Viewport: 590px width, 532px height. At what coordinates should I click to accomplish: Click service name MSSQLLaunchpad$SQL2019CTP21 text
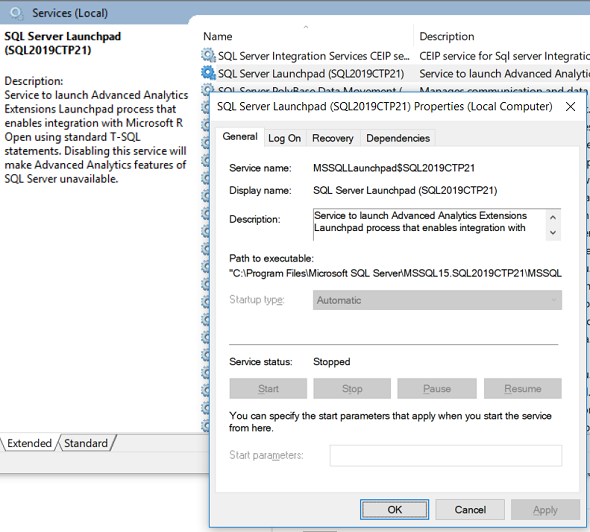[394, 168]
